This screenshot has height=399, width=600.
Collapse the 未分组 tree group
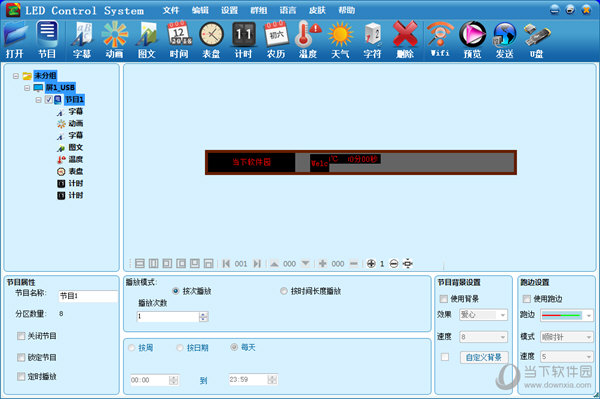(16, 76)
